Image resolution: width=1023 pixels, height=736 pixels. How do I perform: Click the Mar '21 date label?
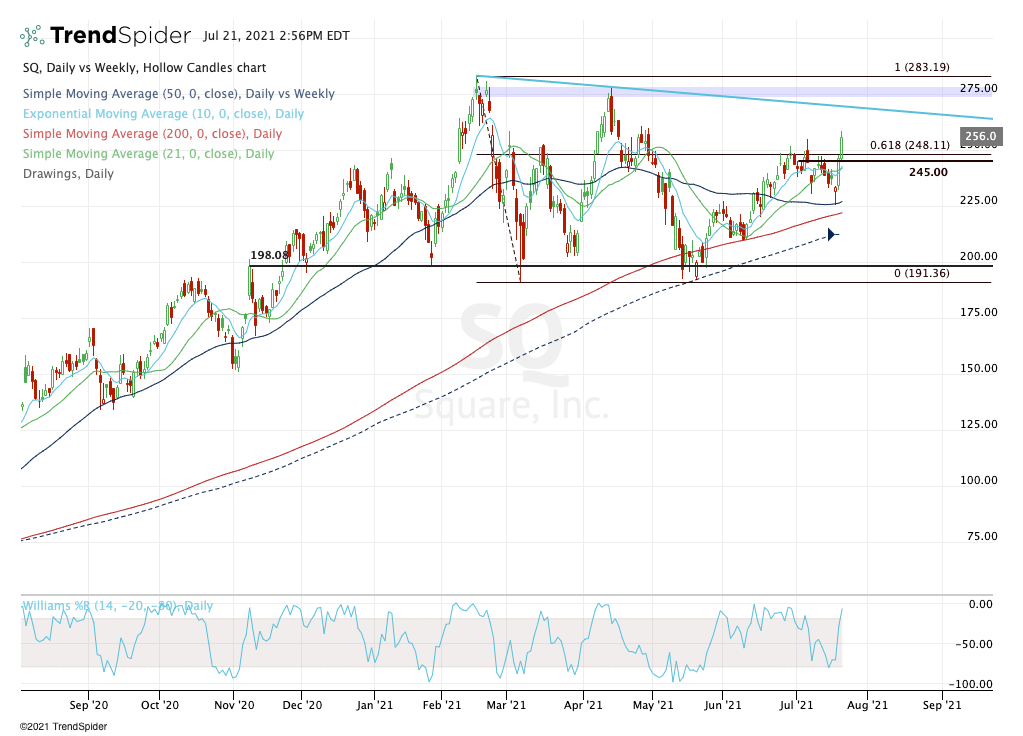click(506, 705)
